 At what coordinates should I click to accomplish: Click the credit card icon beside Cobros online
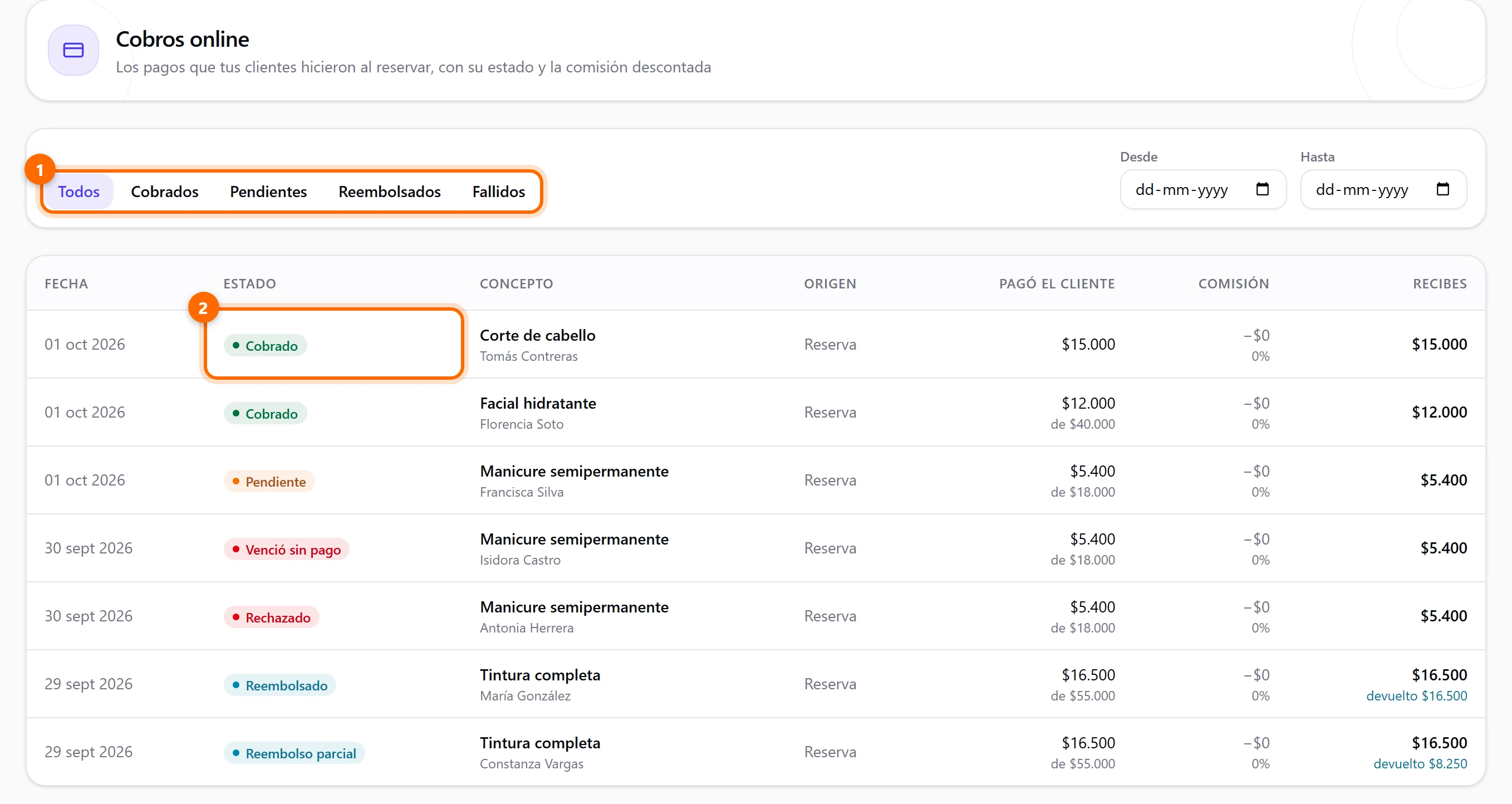(73, 50)
